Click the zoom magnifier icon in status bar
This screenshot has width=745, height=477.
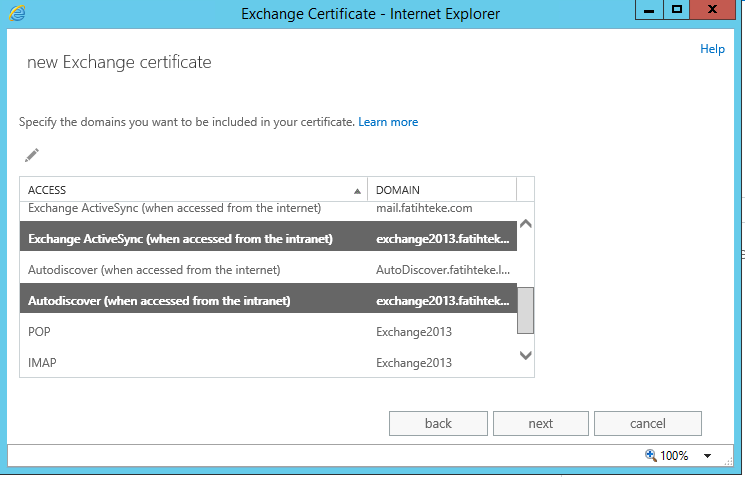click(651, 455)
